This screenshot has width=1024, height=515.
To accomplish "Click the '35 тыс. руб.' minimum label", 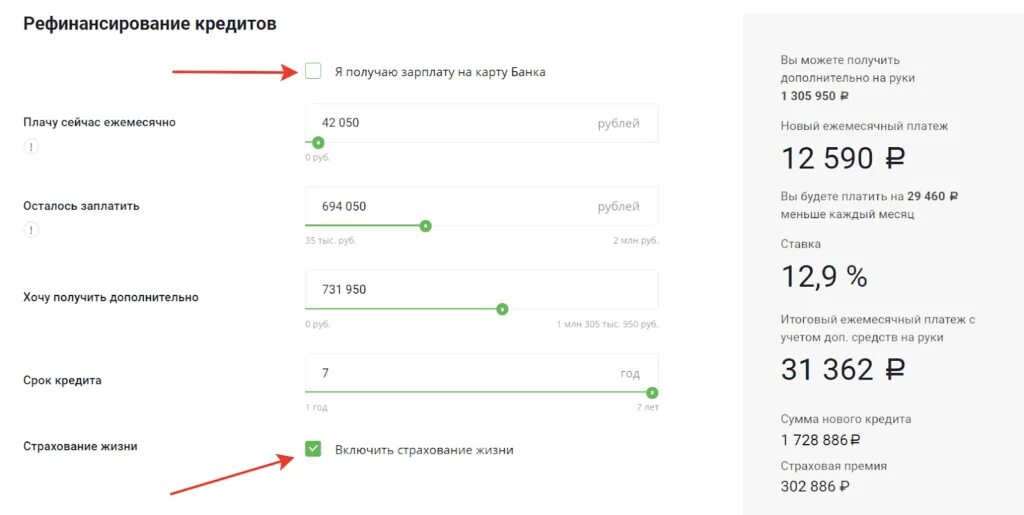I will 330,241.
